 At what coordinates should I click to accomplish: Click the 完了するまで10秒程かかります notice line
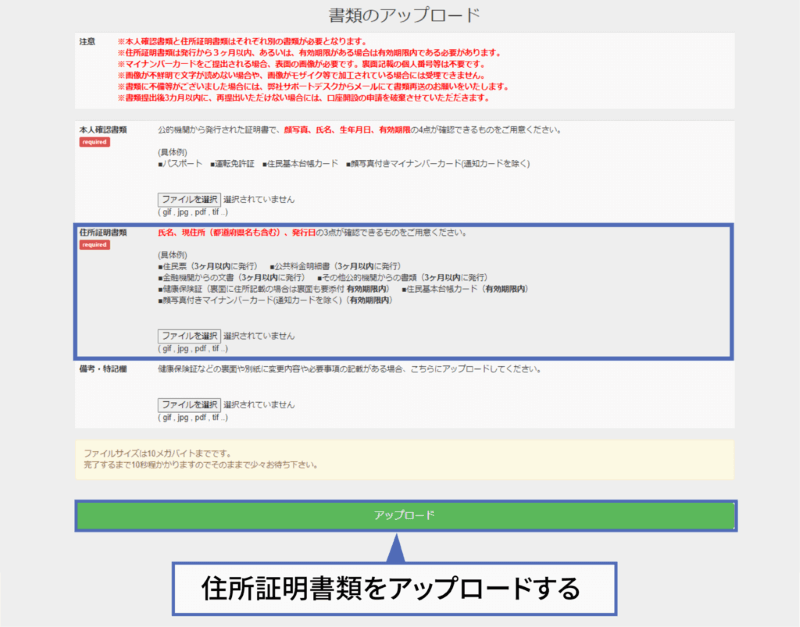201,465
